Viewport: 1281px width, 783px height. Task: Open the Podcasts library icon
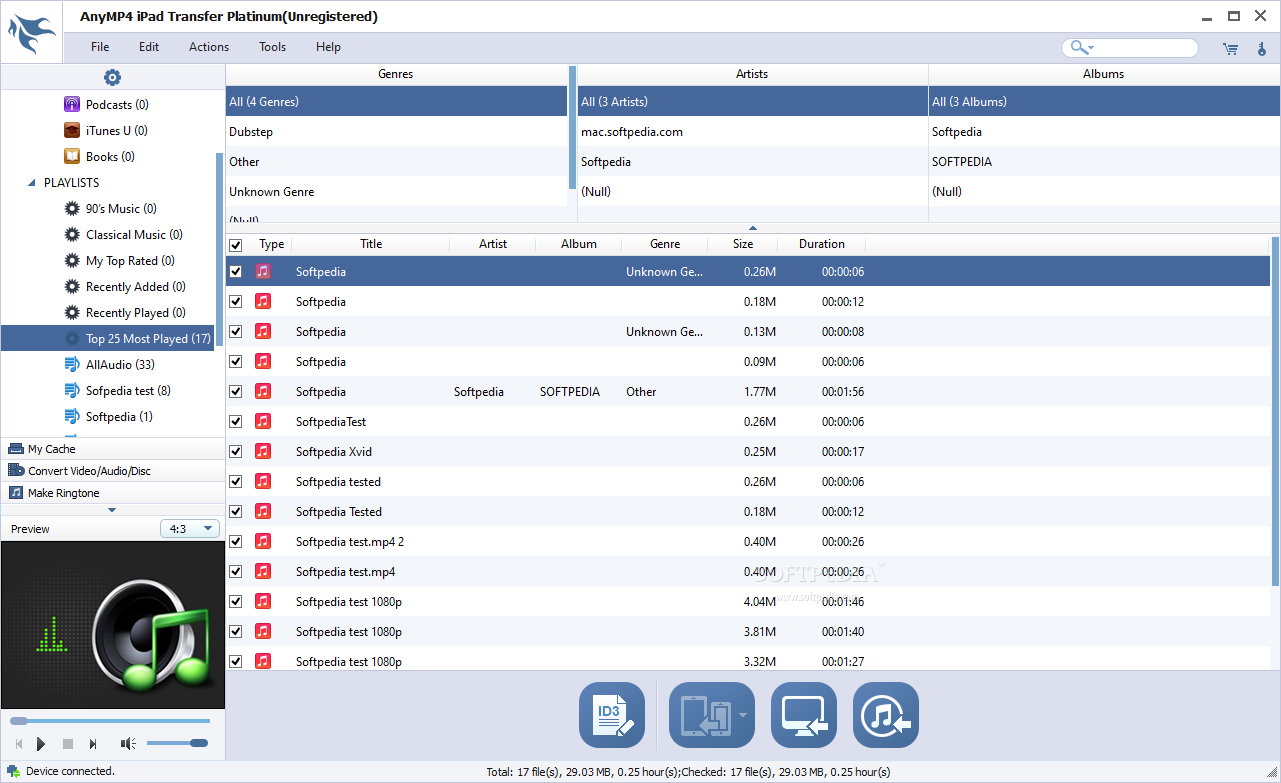tap(72, 104)
